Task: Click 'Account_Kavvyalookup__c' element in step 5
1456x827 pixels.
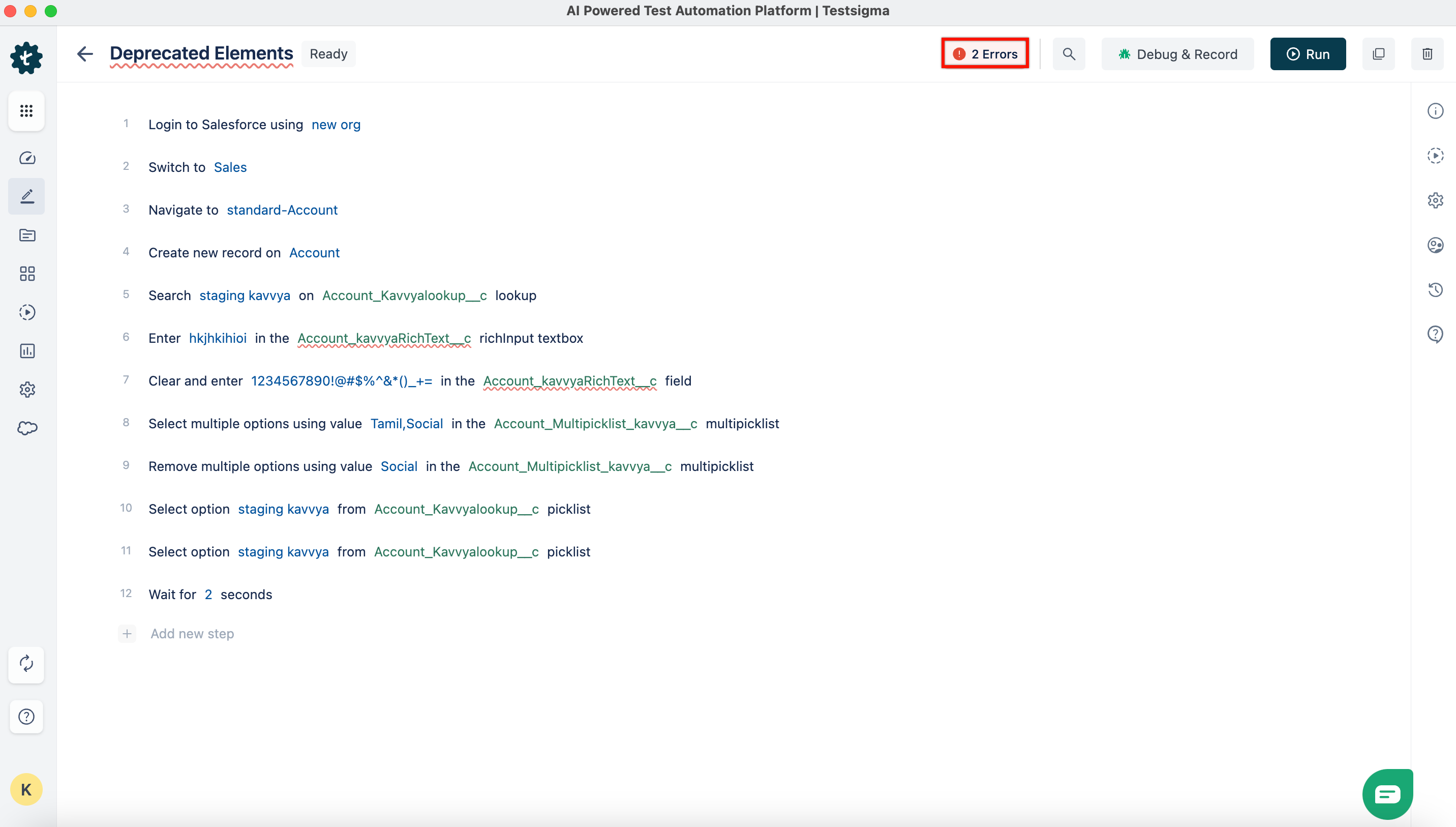Action: 405,296
